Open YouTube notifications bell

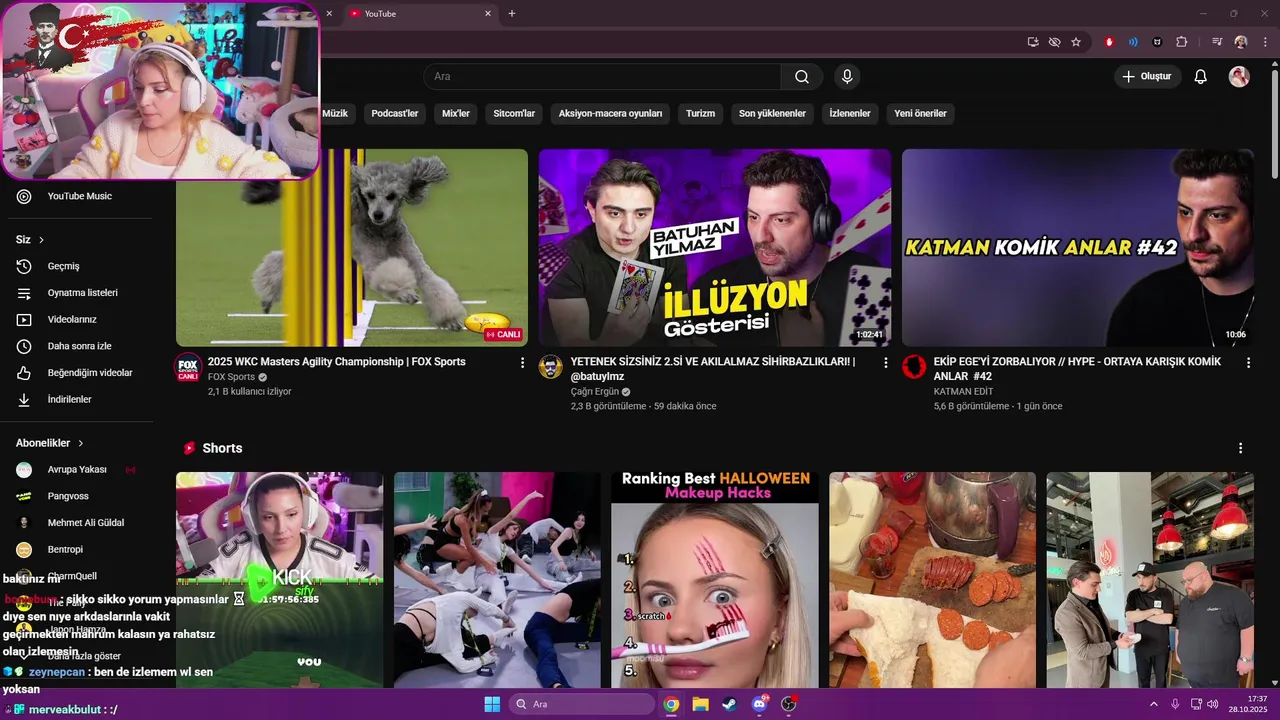point(1201,77)
